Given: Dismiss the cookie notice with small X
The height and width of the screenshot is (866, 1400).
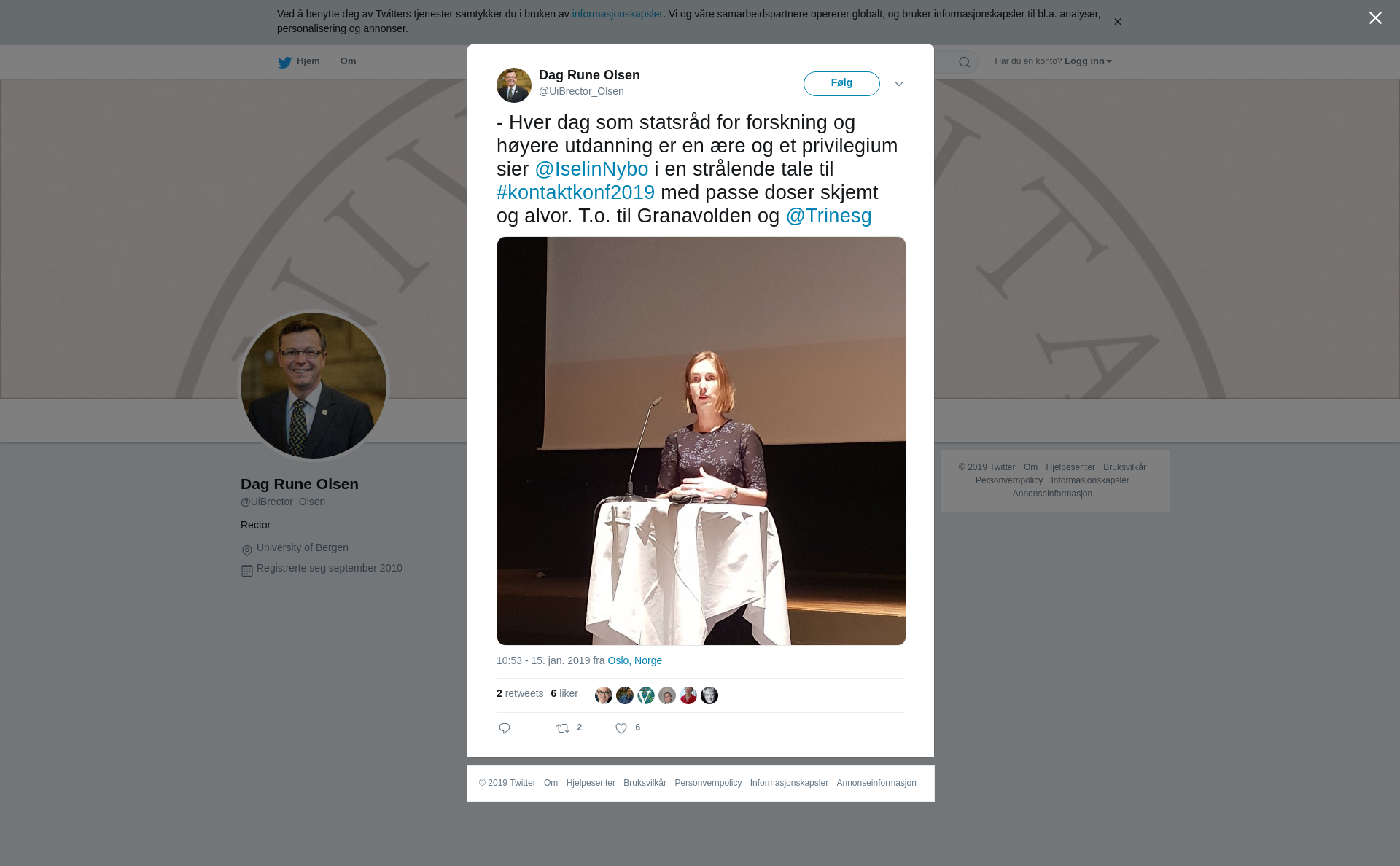Looking at the screenshot, I should [1117, 22].
